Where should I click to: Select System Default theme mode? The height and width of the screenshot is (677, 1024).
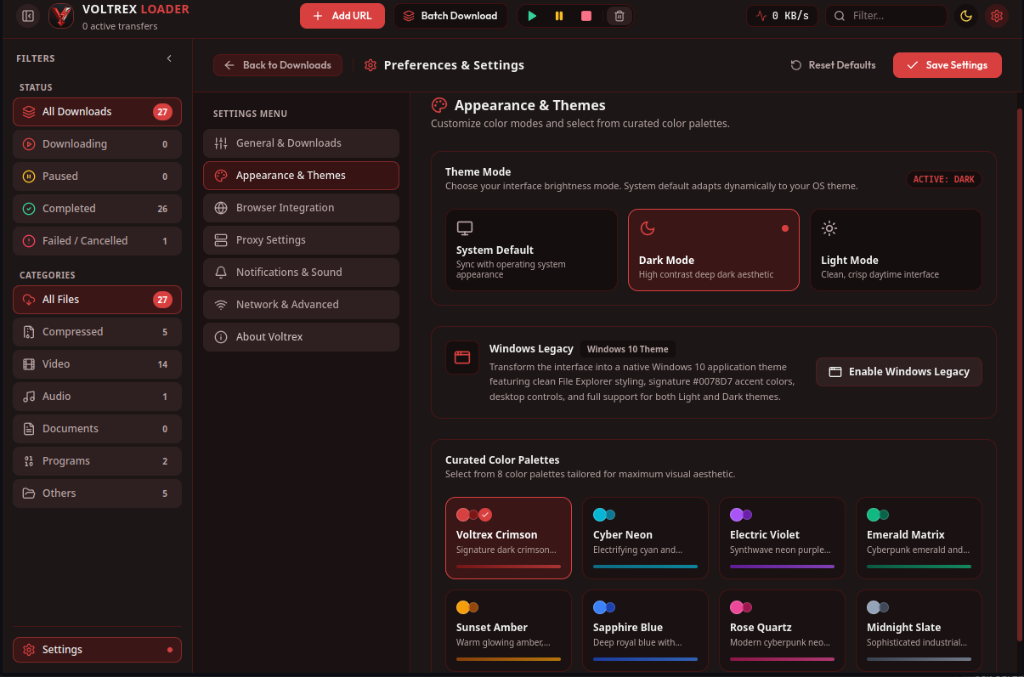point(532,250)
